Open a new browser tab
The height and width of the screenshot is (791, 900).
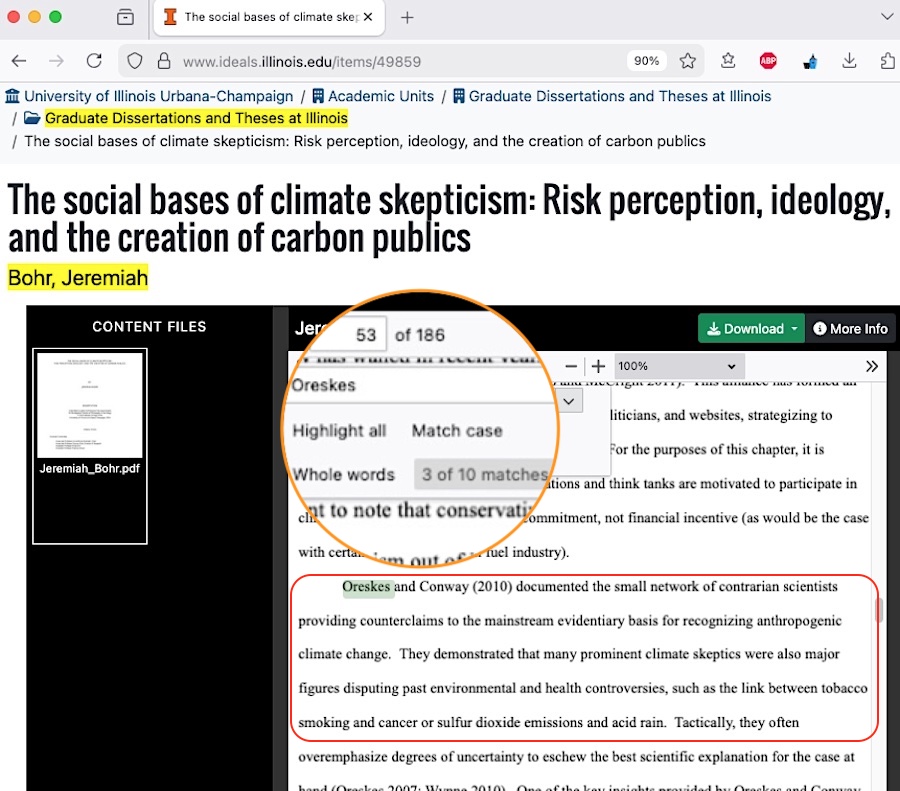[x=407, y=17]
